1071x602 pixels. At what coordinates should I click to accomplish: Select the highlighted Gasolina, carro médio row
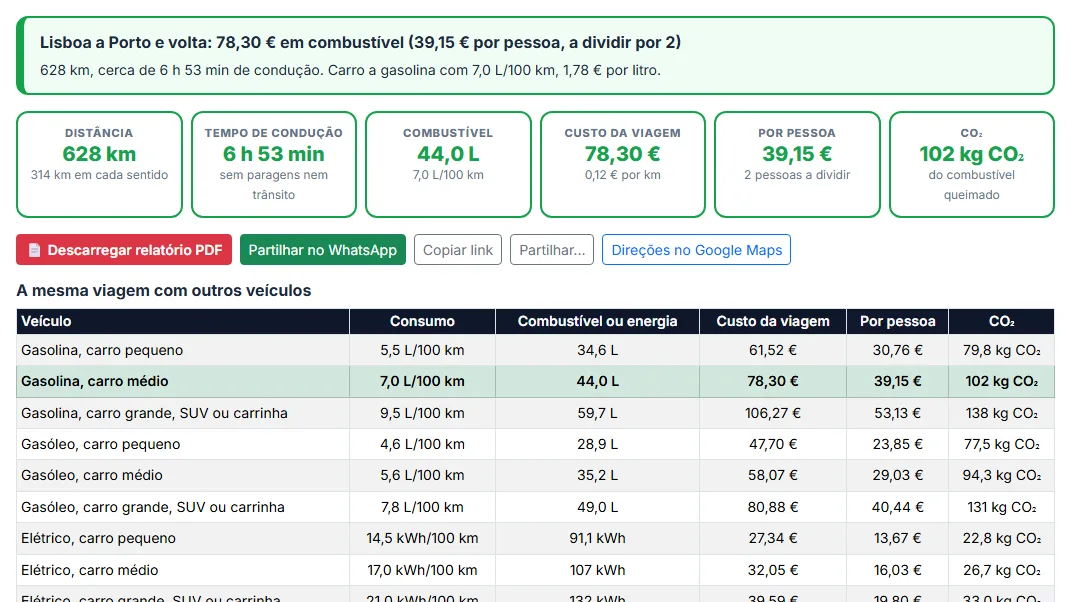[536, 381]
